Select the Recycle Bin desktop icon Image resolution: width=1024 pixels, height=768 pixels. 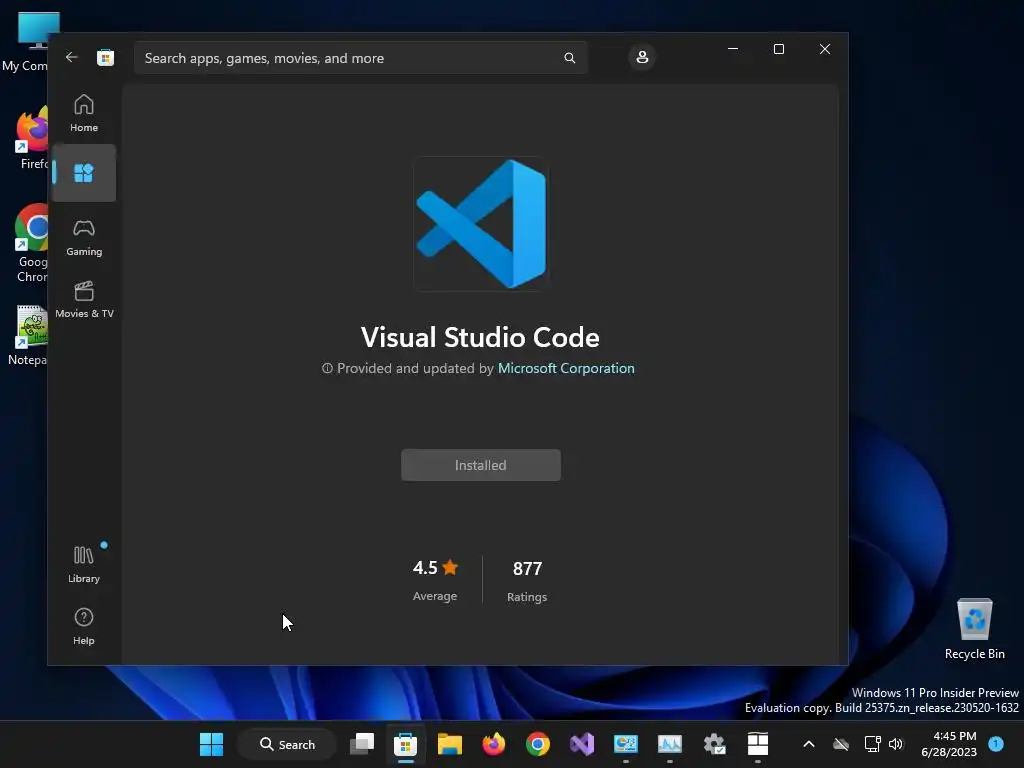tap(974, 629)
